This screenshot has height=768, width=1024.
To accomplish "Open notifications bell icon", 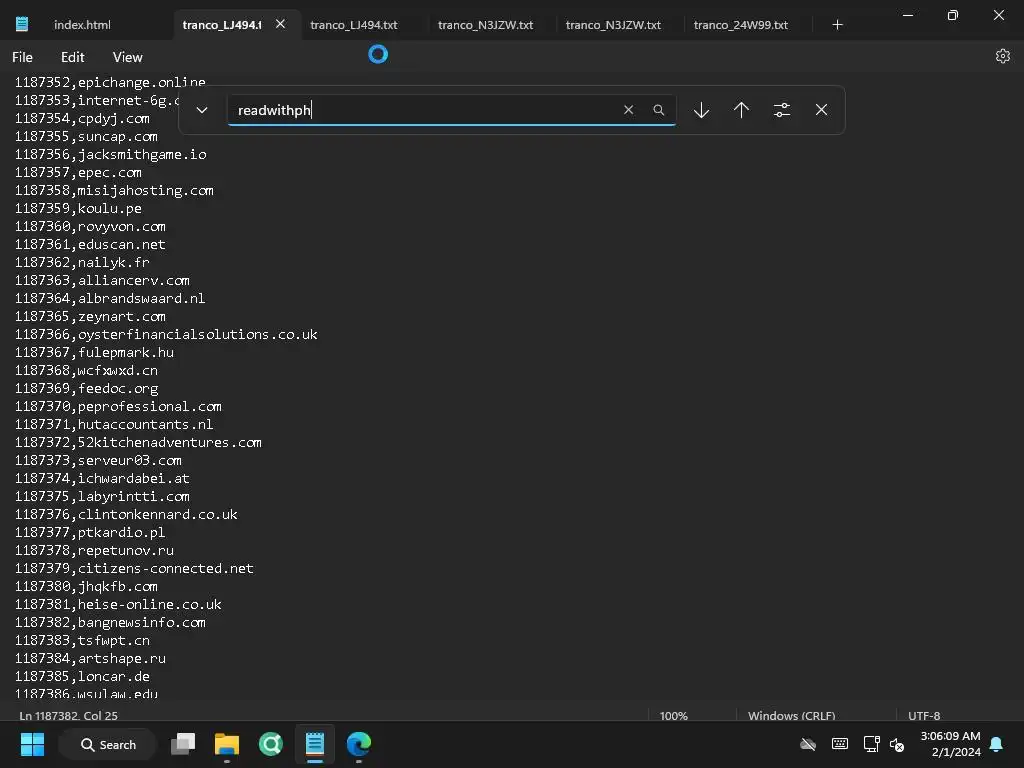I will [x=997, y=744].
